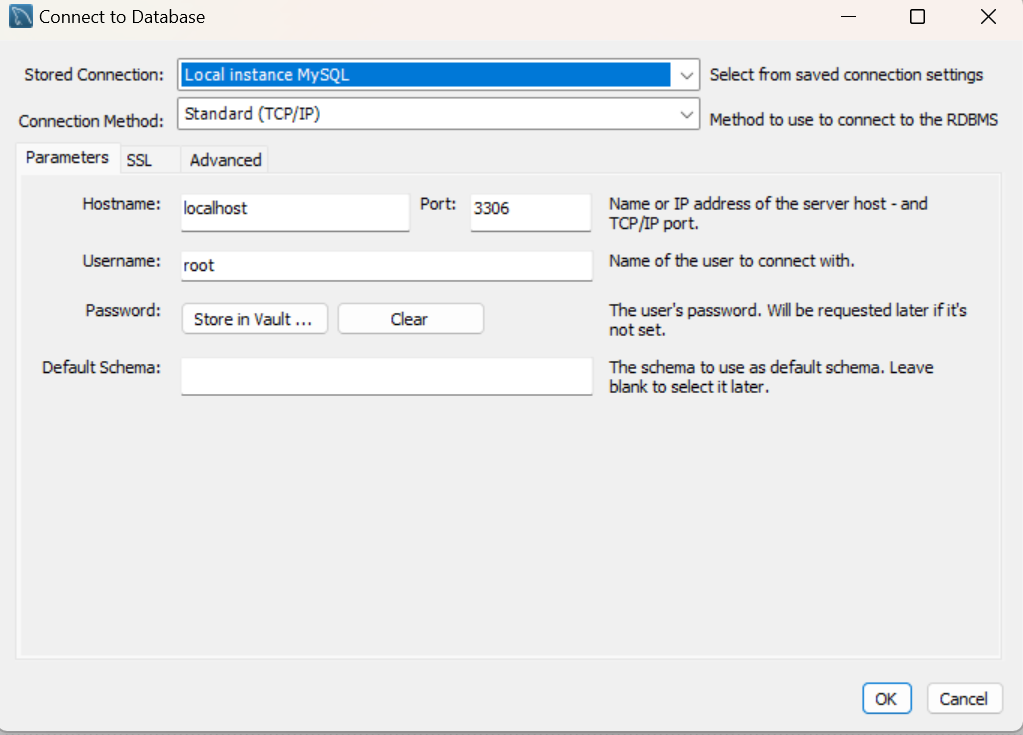The image size is (1023, 735).
Task: Click 'Name of the user to connect with' text
Action: click(x=731, y=261)
